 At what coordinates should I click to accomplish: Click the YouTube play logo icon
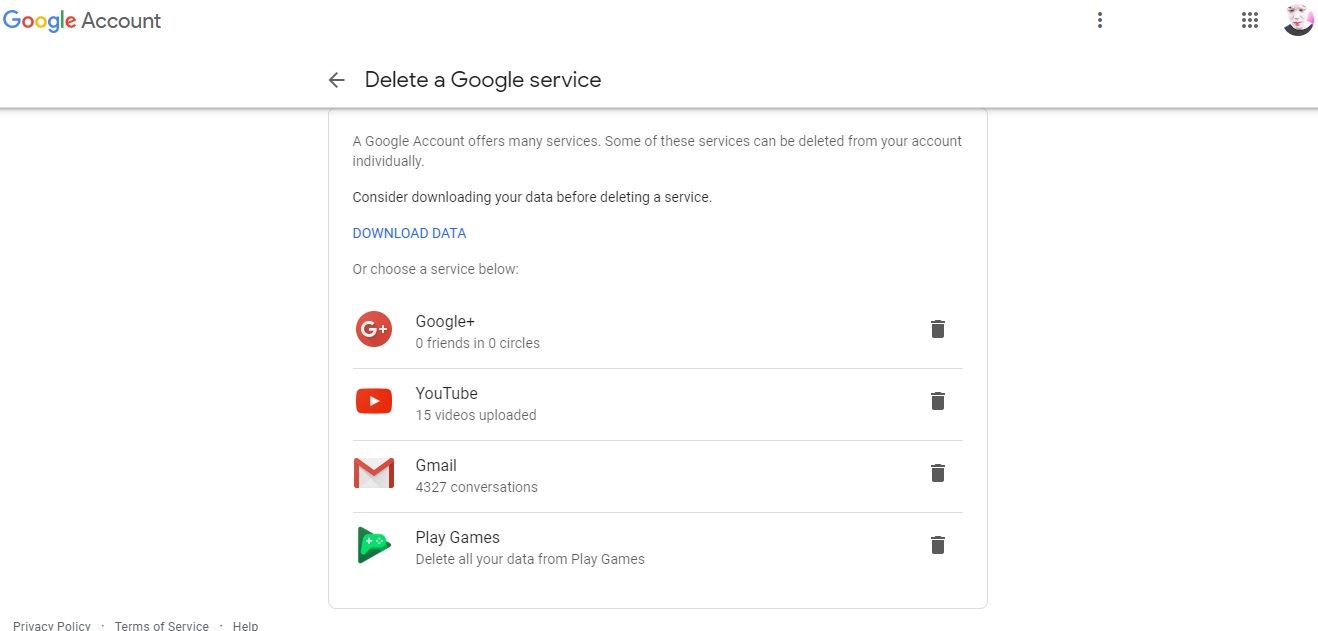[374, 401]
